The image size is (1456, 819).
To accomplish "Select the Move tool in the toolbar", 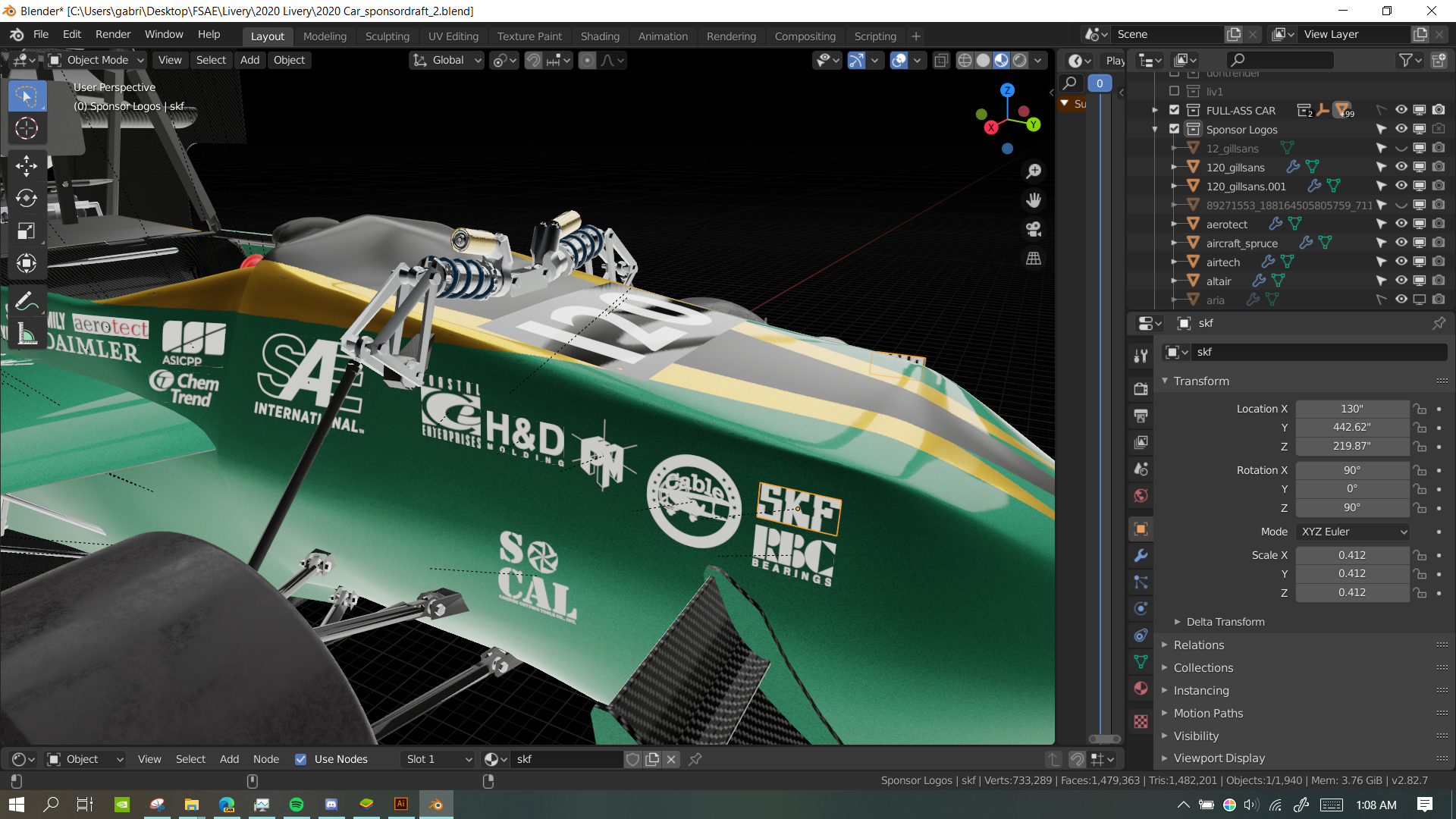I will point(27,166).
